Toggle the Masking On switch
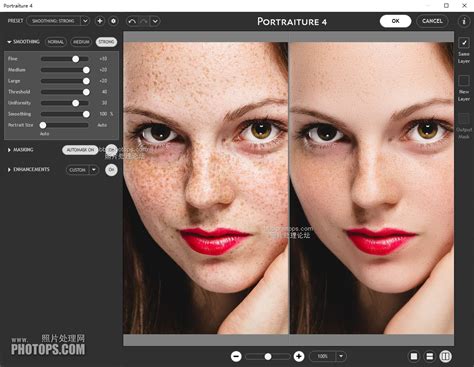Screen dimensions: 474x367 pos(111,150)
